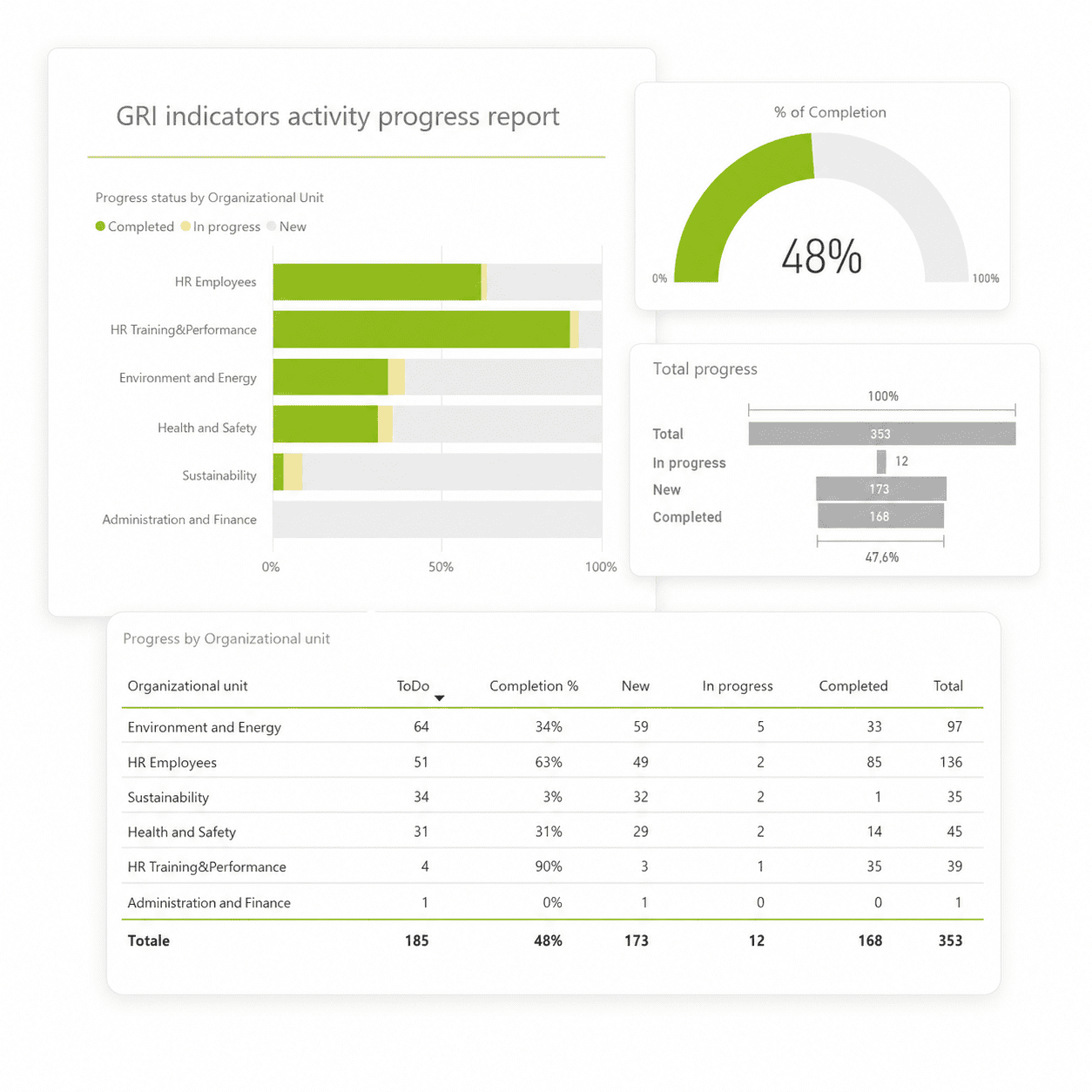
Task: Click the 47,6% funnel label
Action: tap(882, 557)
